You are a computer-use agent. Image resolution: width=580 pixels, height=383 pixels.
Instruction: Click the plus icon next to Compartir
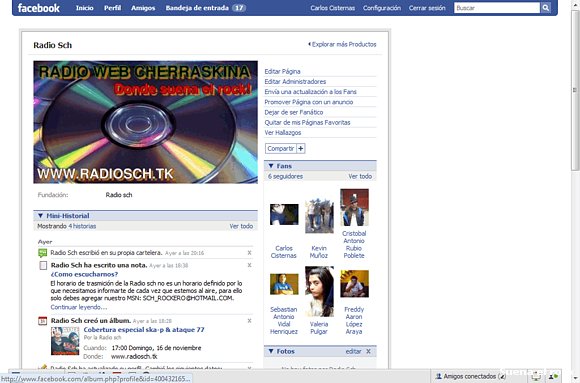301,148
